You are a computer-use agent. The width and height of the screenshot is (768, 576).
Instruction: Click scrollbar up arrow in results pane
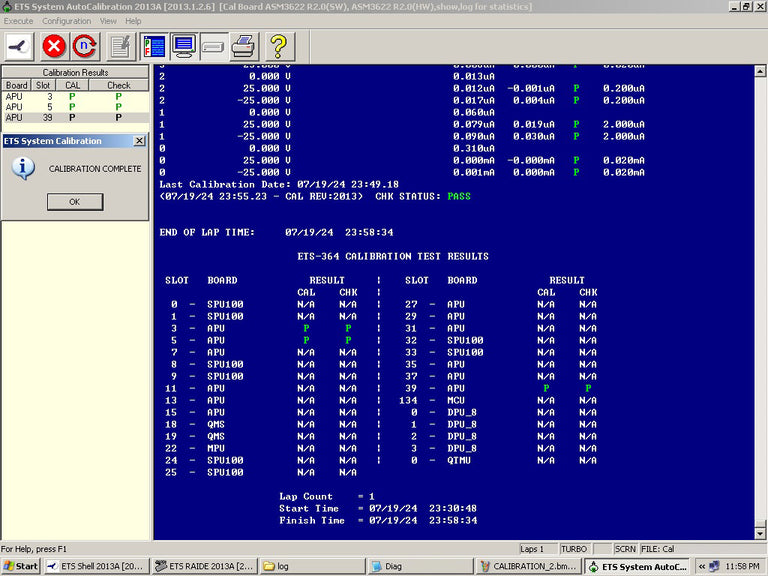click(760, 72)
